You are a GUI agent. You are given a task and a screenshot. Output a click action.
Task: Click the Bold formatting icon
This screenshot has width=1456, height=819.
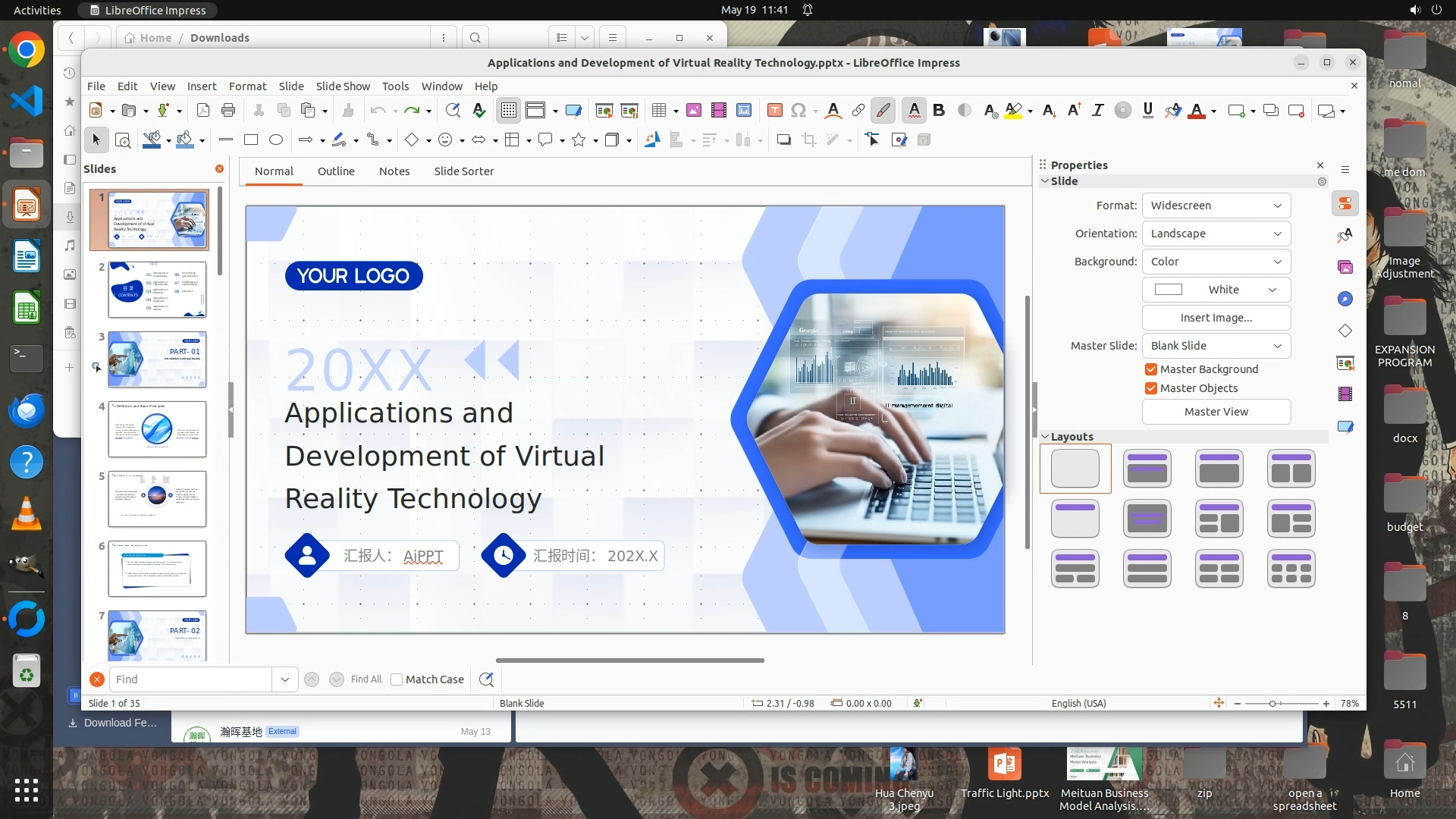point(939,111)
